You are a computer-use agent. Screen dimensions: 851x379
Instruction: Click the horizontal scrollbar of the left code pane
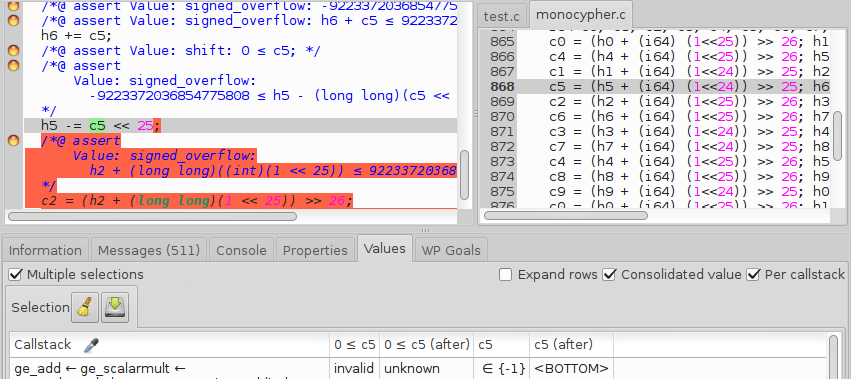point(153,216)
